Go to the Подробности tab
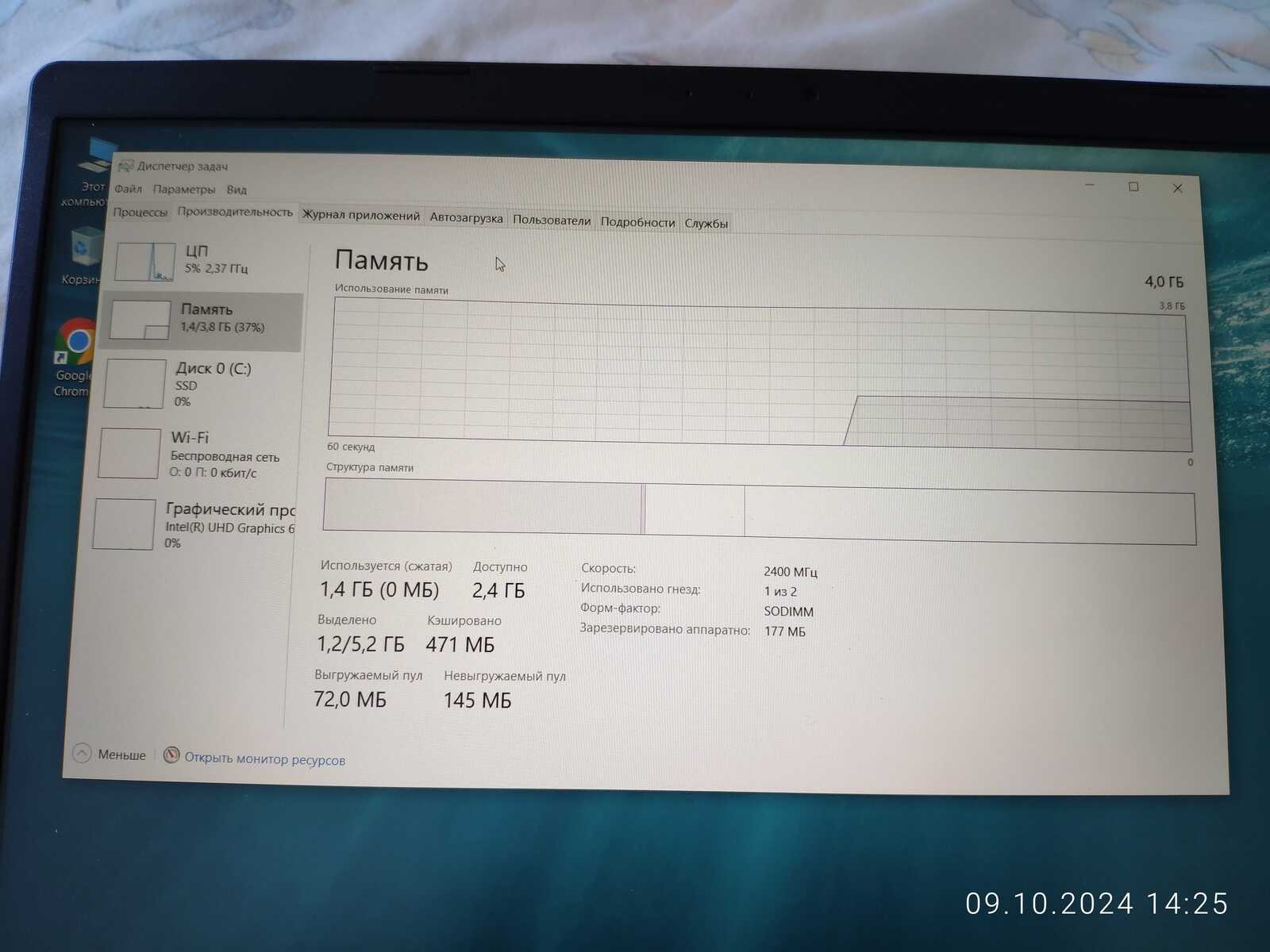Viewport: 1270px width, 952px height. pos(637,222)
